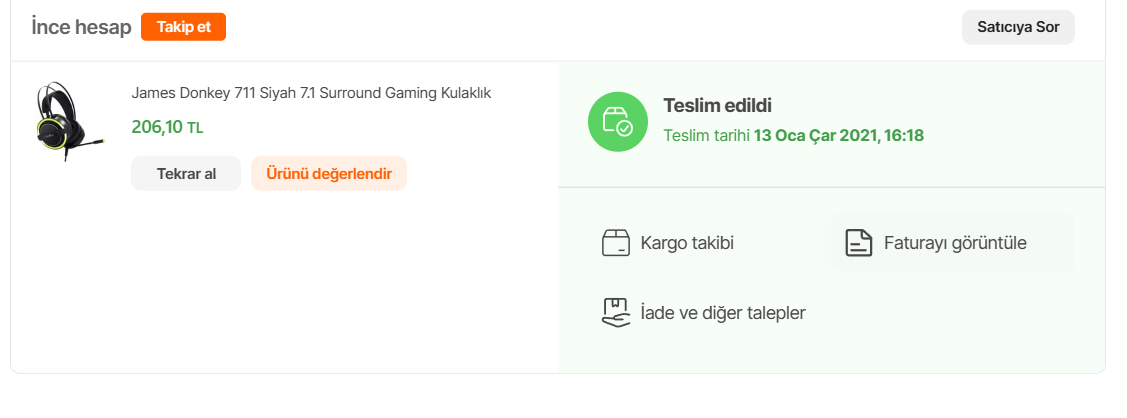
Task: Click the 13 Oca Çar 2021 delivery date
Action: coord(812,135)
